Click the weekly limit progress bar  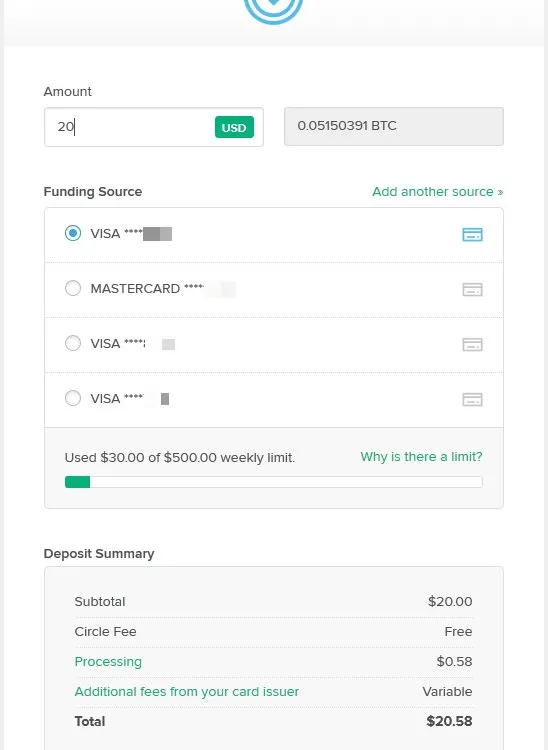click(274, 482)
